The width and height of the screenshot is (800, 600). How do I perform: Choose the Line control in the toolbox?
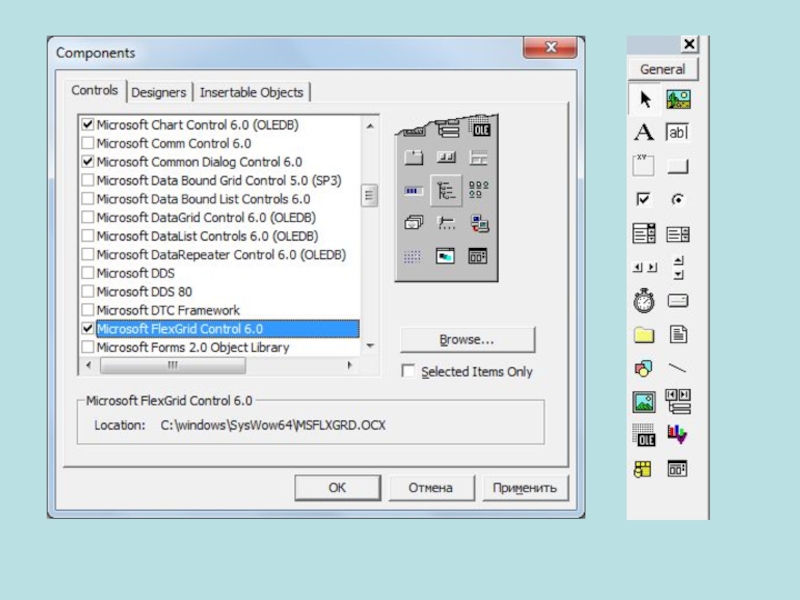[678, 369]
